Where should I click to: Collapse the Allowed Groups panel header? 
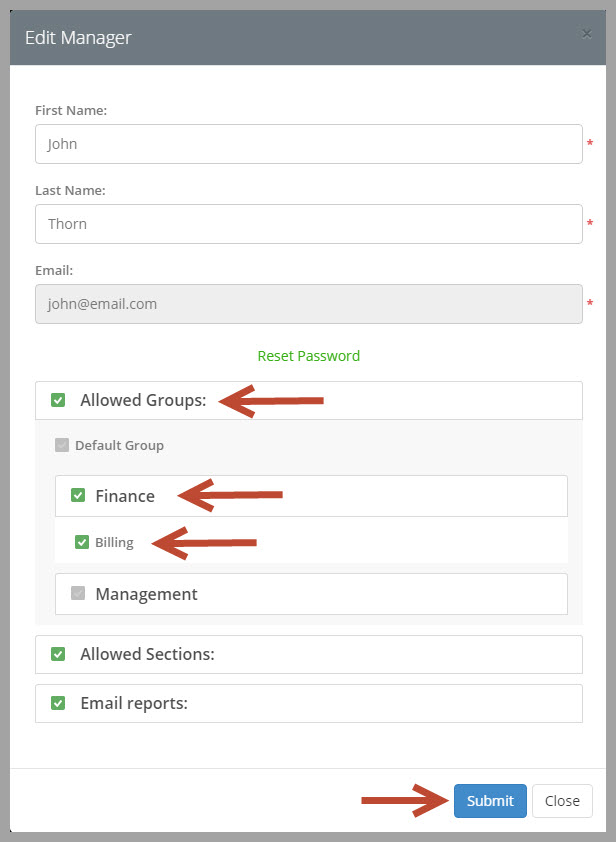(x=309, y=400)
